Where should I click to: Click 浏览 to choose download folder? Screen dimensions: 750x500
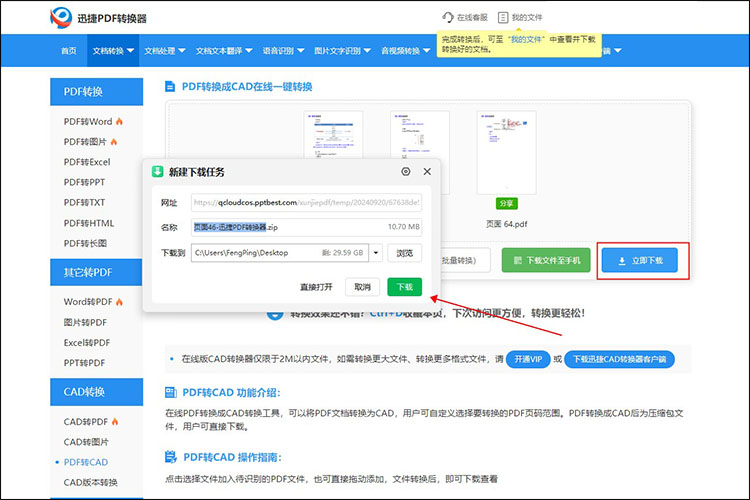tap(405, 253)
